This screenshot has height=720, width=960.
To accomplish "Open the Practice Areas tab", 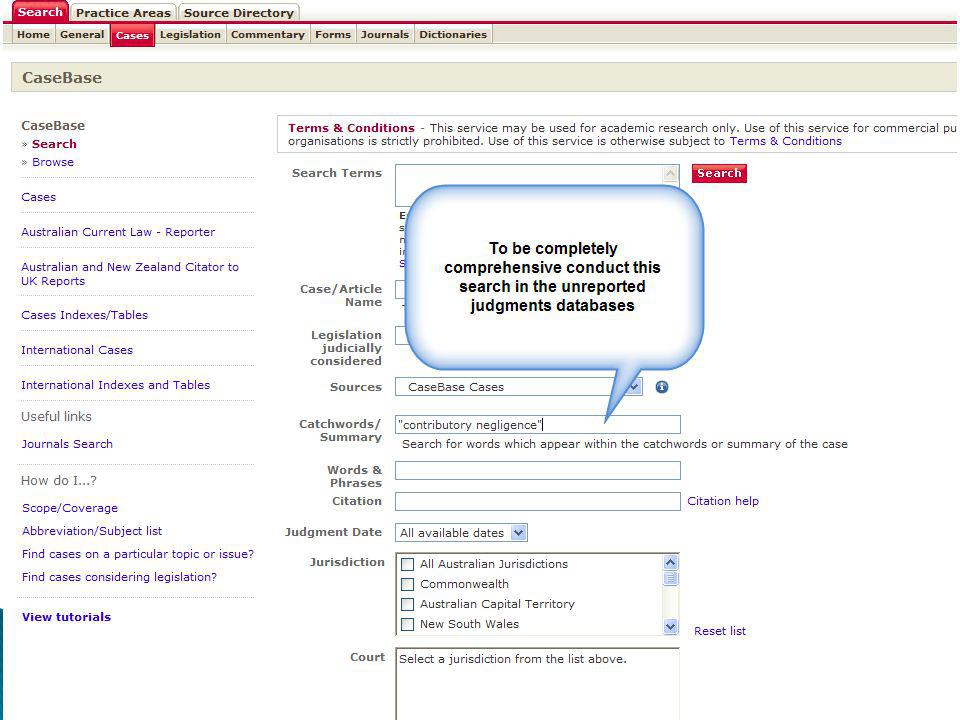I will pos(123,13).
